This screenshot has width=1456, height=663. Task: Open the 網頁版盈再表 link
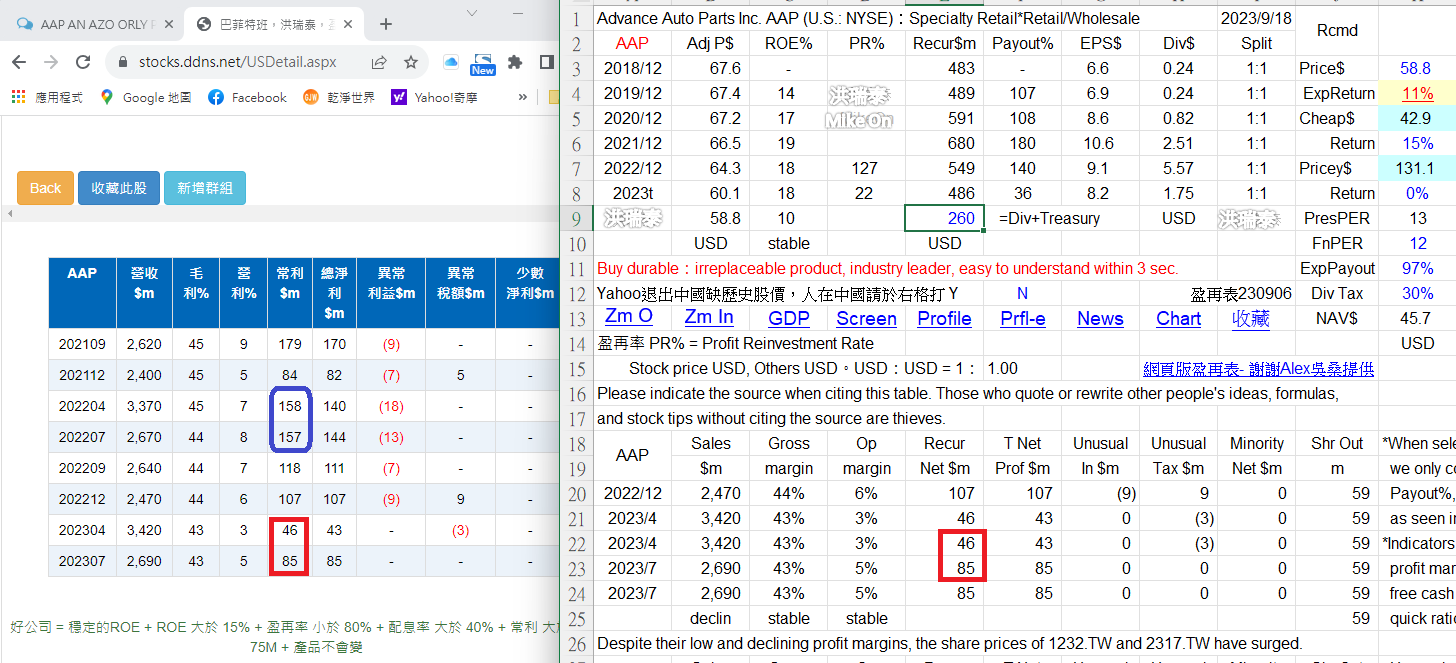pyautogui.click(x=1258, y=369)
